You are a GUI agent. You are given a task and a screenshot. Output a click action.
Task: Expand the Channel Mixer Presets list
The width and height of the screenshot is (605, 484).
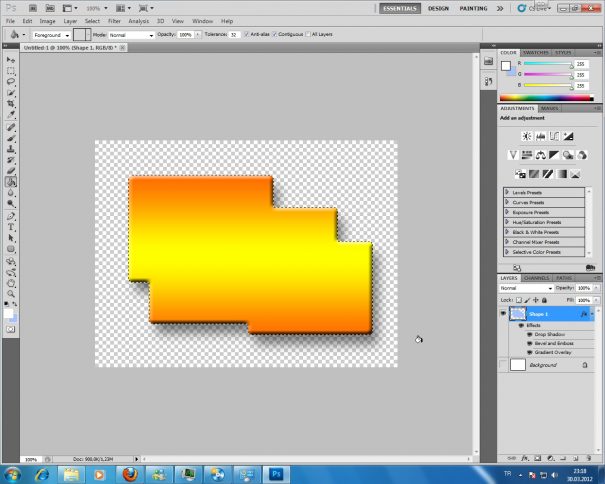(507, 242)
